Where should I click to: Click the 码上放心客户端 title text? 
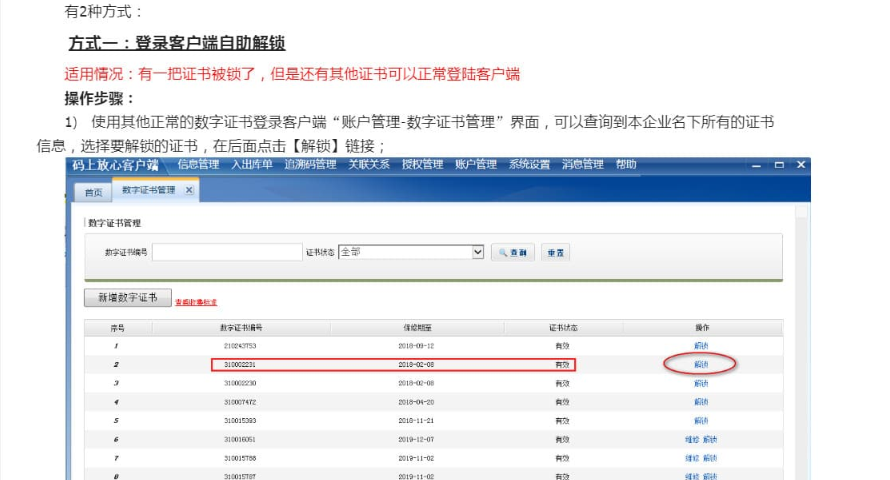point(115,165)
